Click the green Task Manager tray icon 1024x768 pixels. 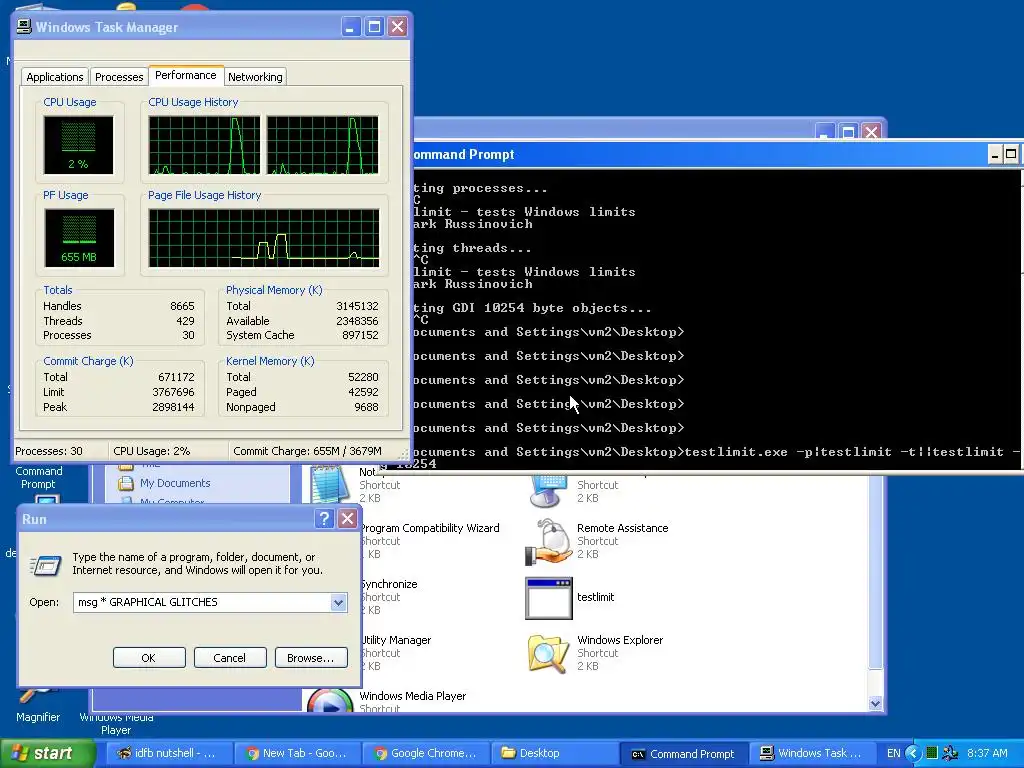(932, 753)
